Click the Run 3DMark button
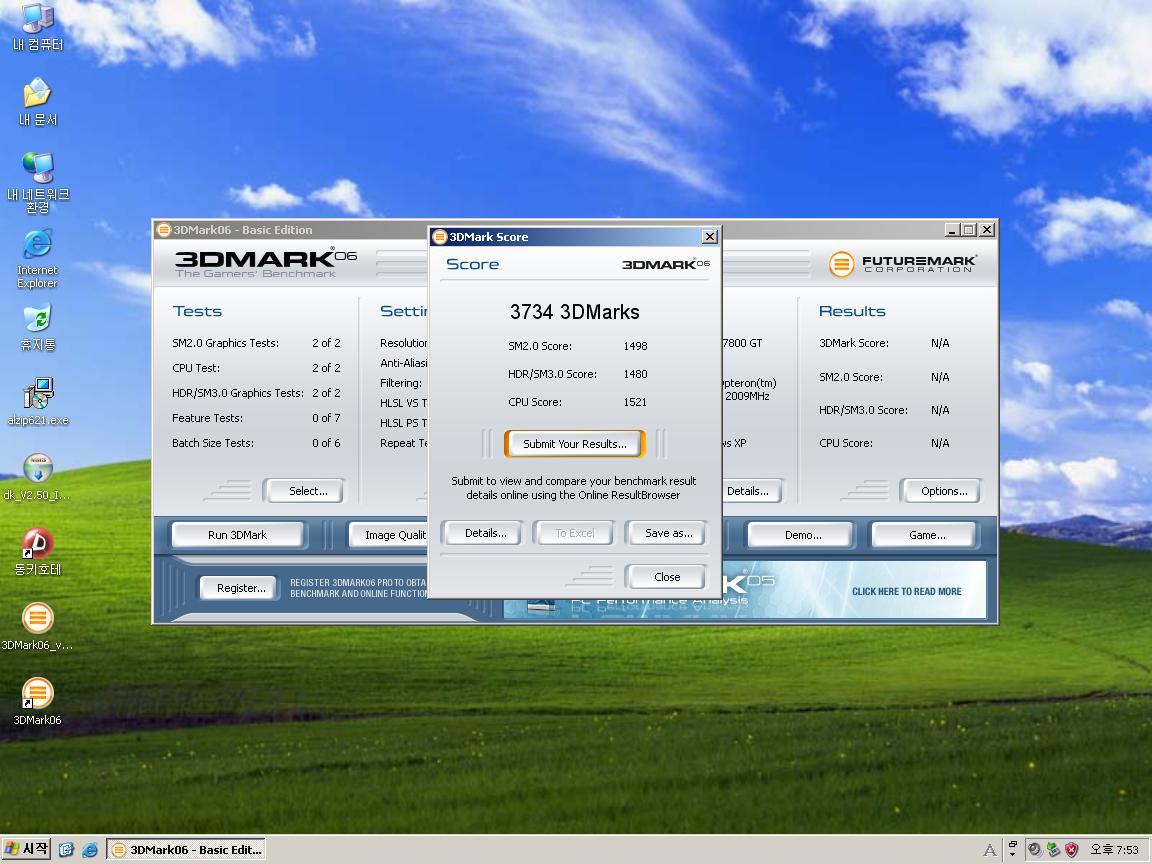Screen dimensions: 1152x864 [x=237, y=535]
